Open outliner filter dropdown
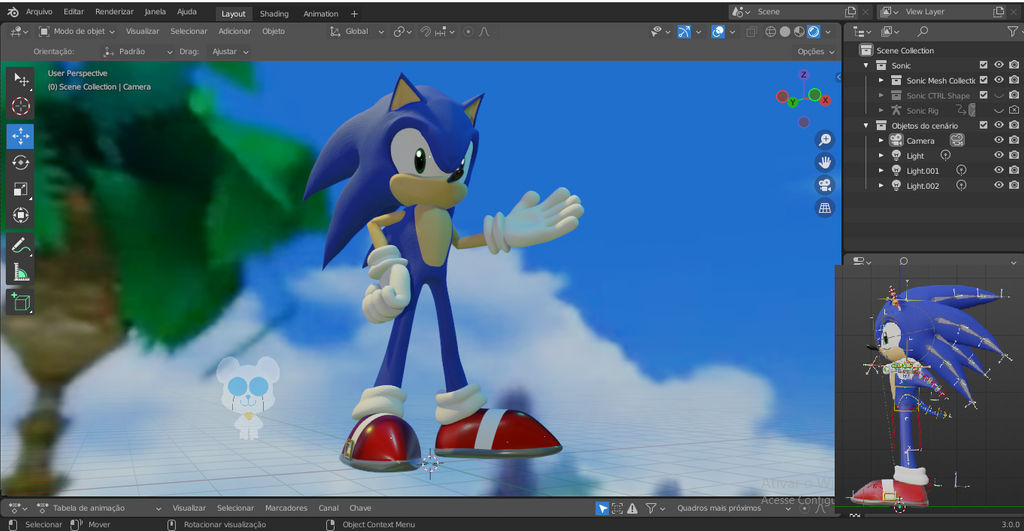 tap(1014, 31)
